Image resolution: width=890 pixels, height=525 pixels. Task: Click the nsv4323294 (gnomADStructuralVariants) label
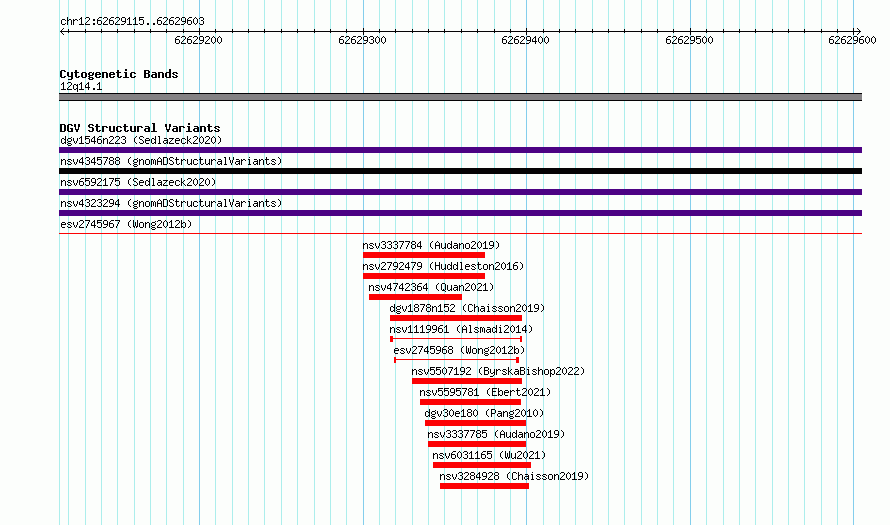pos(171,203)
